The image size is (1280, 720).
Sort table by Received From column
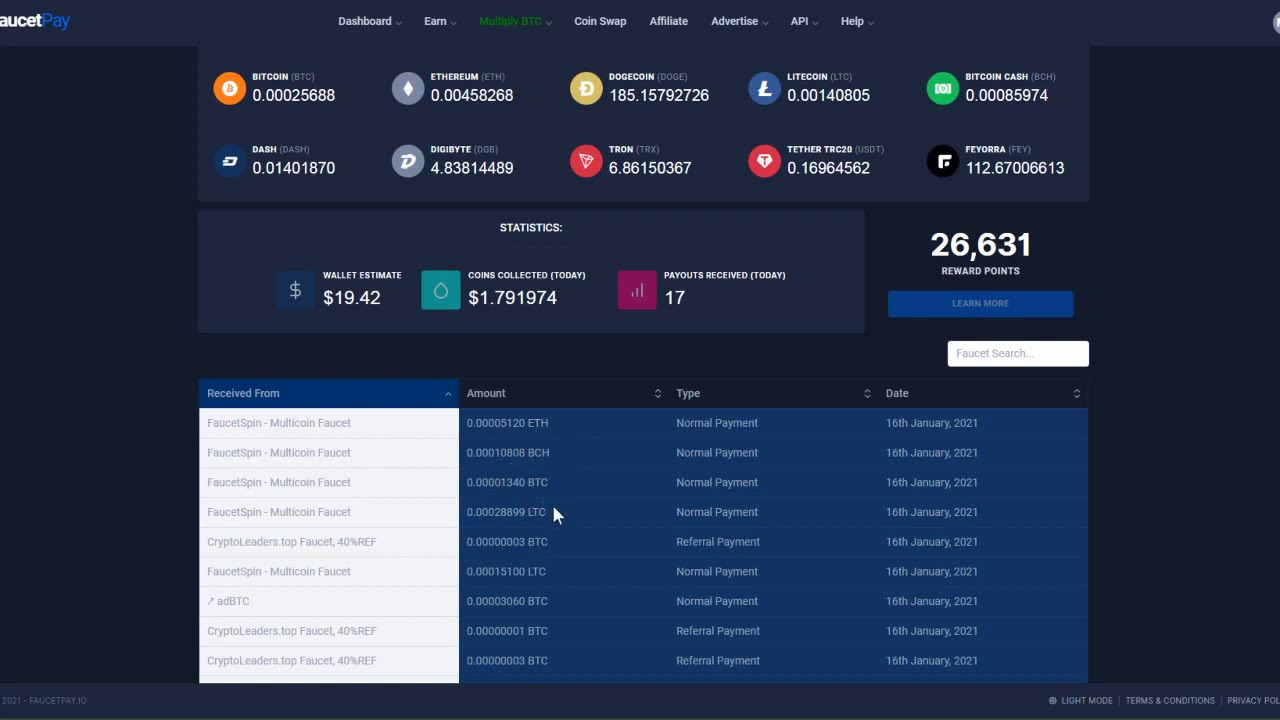[329, 393]
